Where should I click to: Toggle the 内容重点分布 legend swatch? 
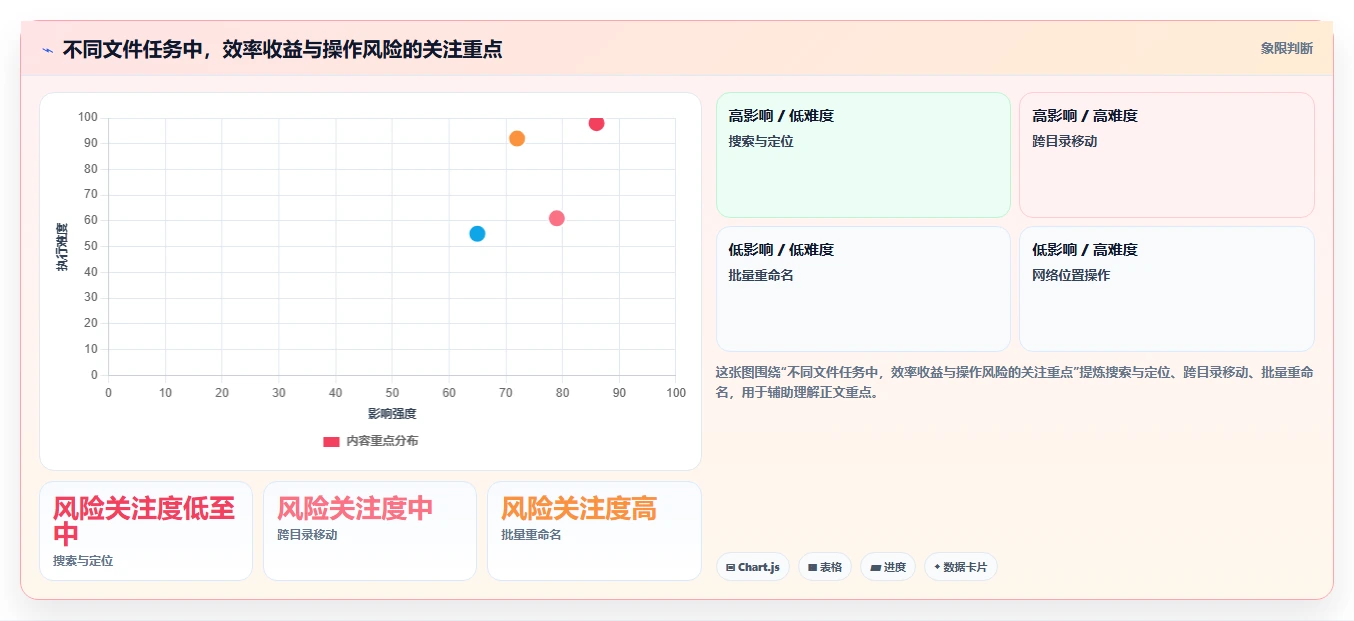click(x=331, y=441)
